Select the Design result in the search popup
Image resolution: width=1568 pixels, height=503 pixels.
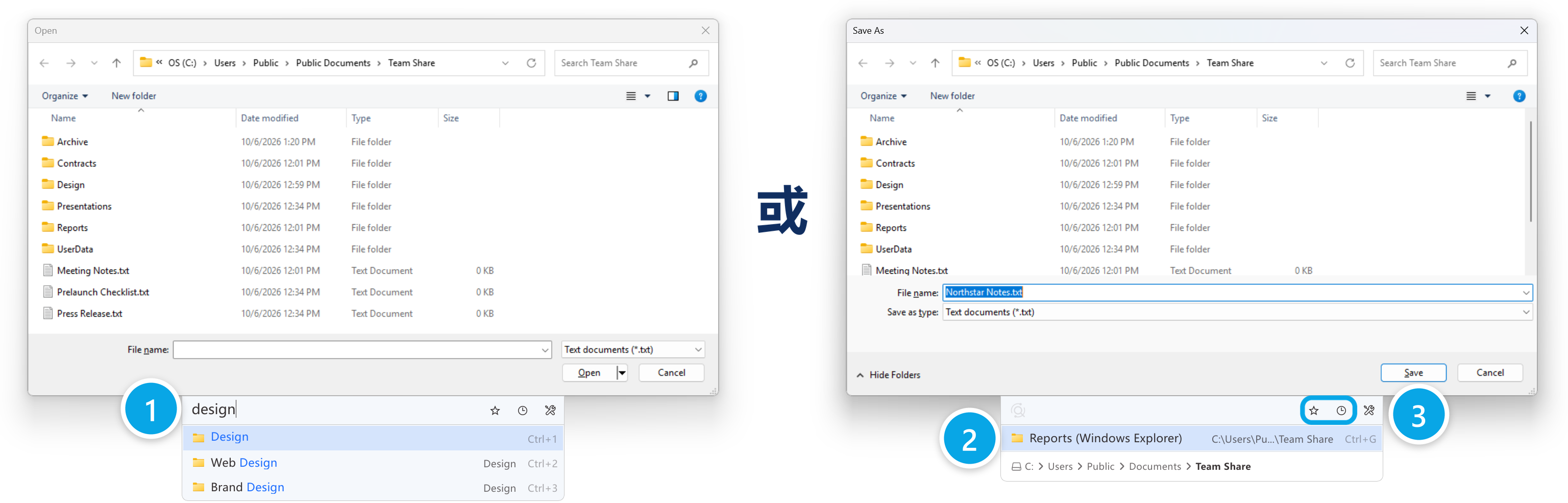[373, 437]
